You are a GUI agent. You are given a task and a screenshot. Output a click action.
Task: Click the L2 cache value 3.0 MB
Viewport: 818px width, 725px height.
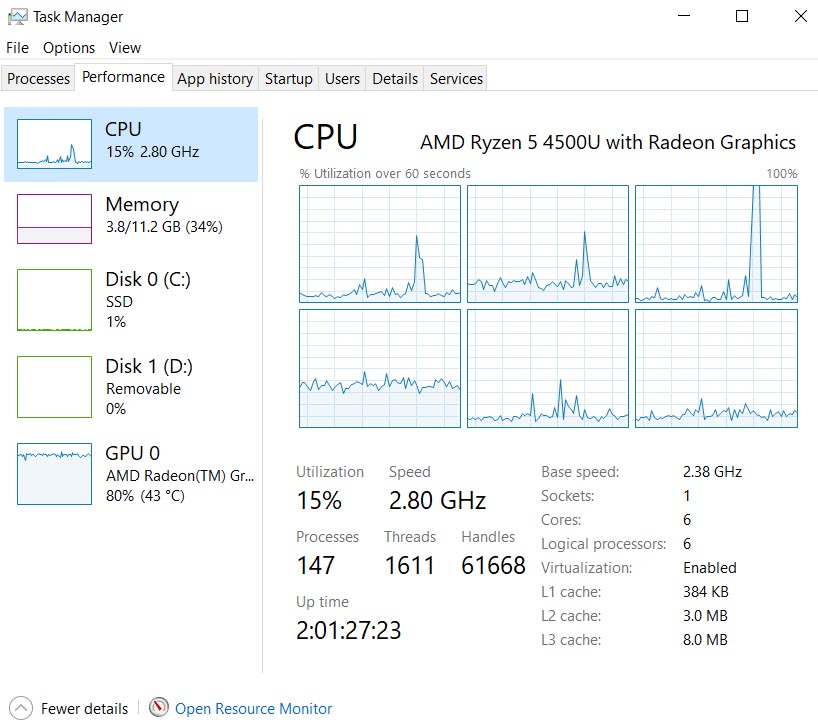click(x=705, y=616)
